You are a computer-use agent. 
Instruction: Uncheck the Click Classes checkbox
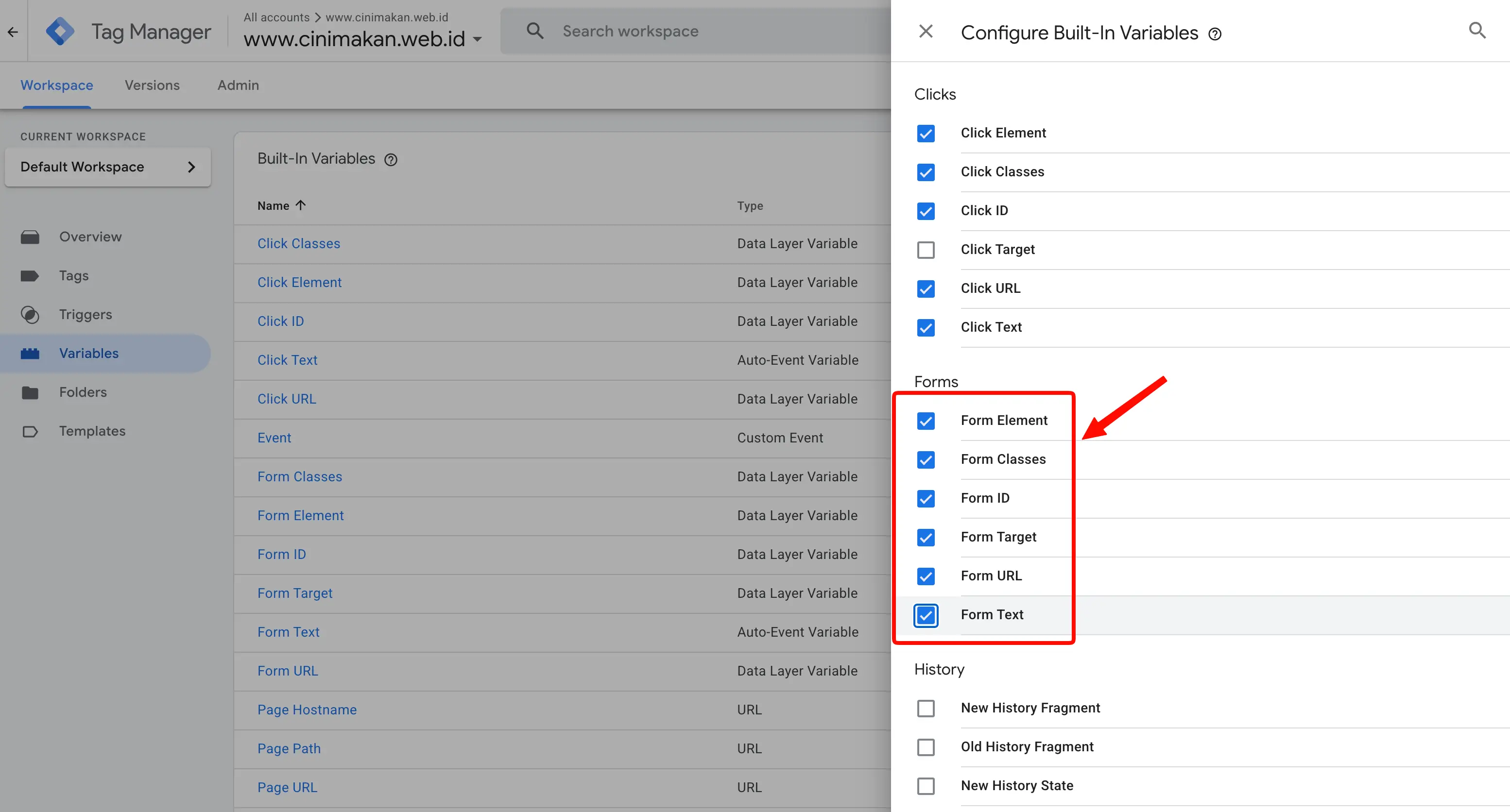(x=926, y=172)
